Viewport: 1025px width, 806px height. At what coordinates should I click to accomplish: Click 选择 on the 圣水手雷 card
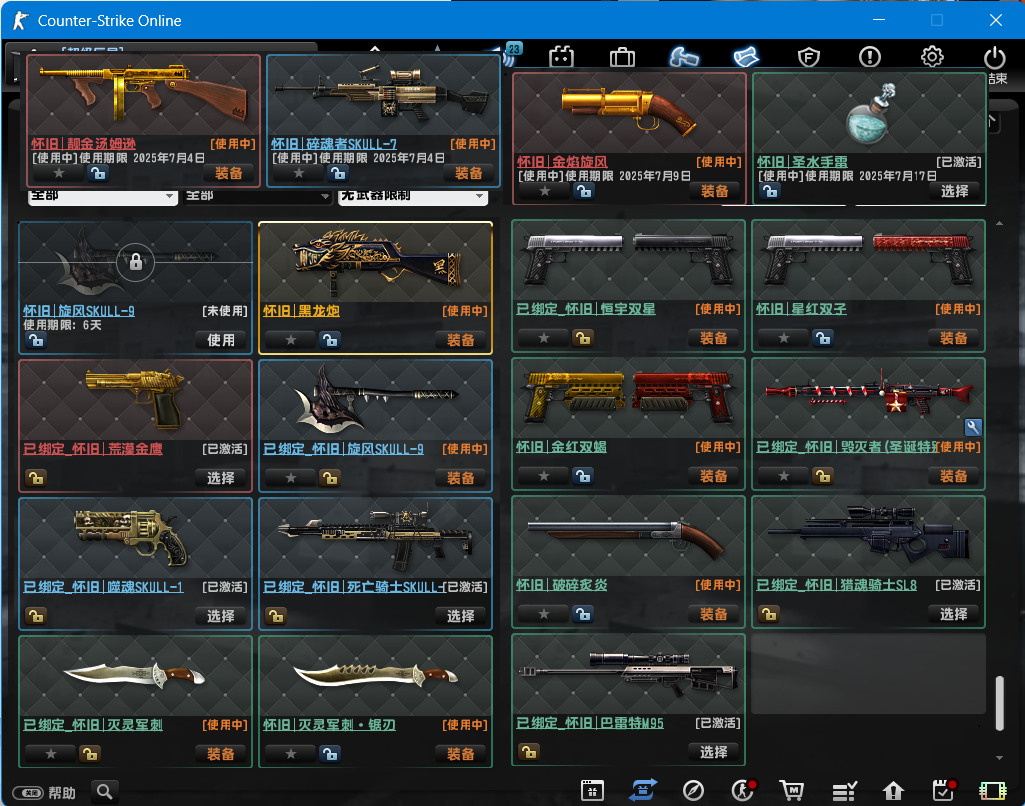(954, 191)
